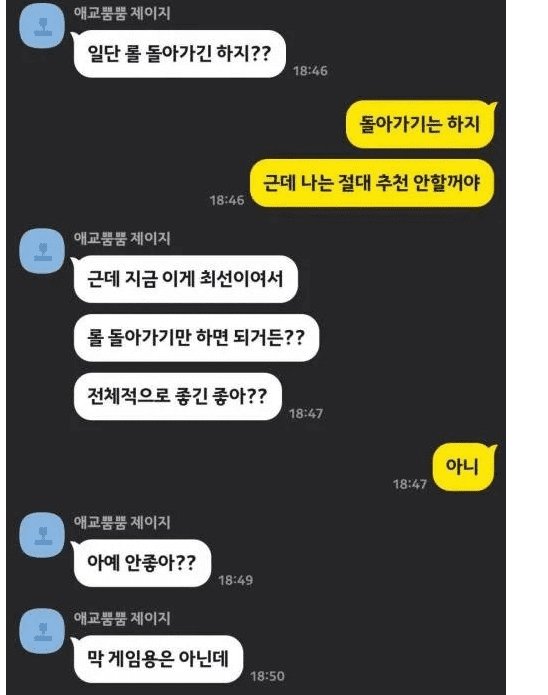
Task: Select sender name above '일단 롤 돌아가긴 하지??'
Action: click(x=122, y=13)
